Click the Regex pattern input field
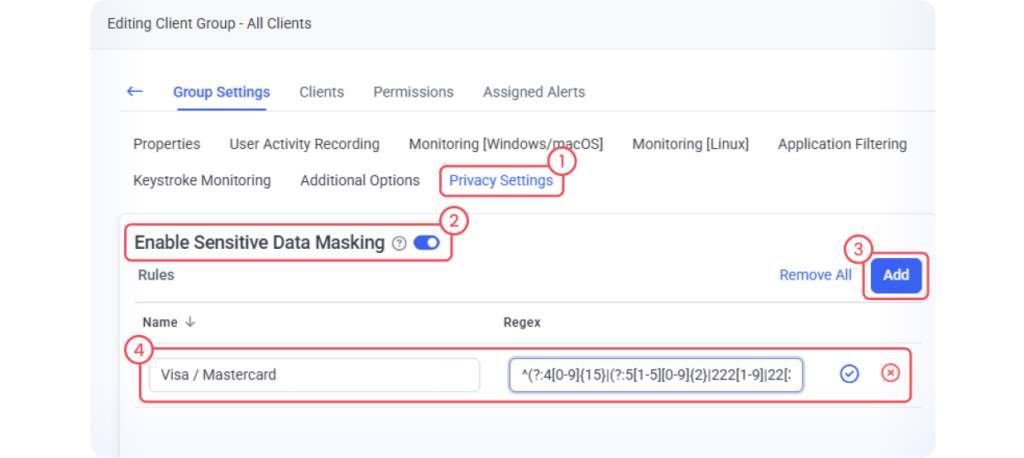The height and width of the screenshot is (458, 1024). [655, 375]
